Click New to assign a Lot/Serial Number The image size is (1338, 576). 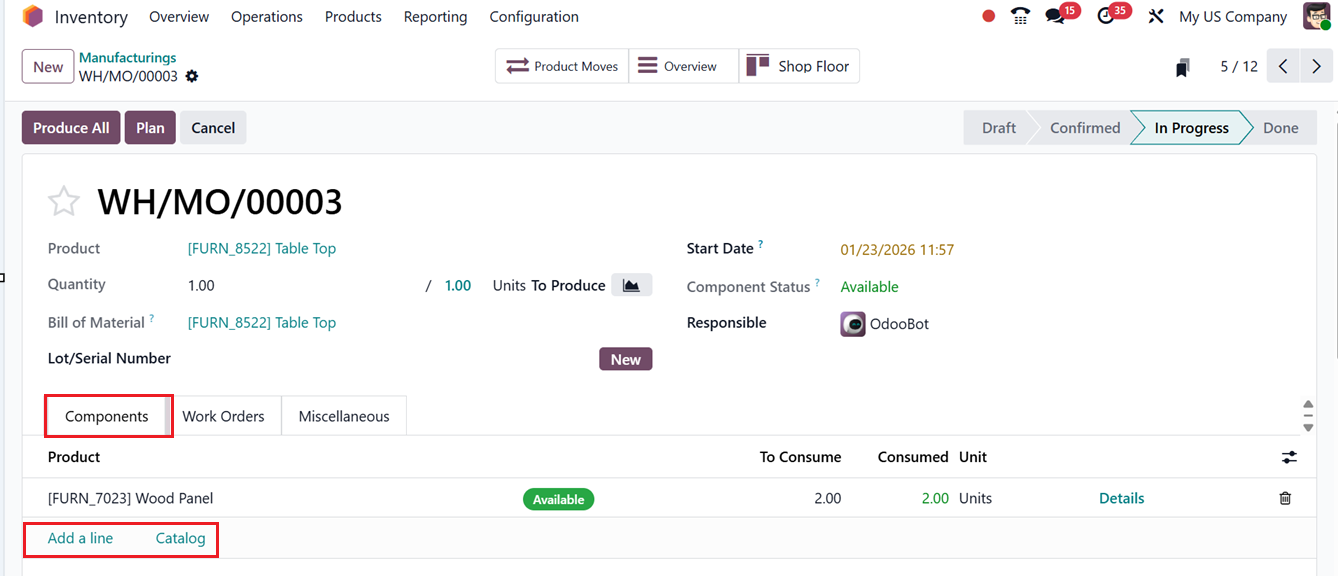625,358
